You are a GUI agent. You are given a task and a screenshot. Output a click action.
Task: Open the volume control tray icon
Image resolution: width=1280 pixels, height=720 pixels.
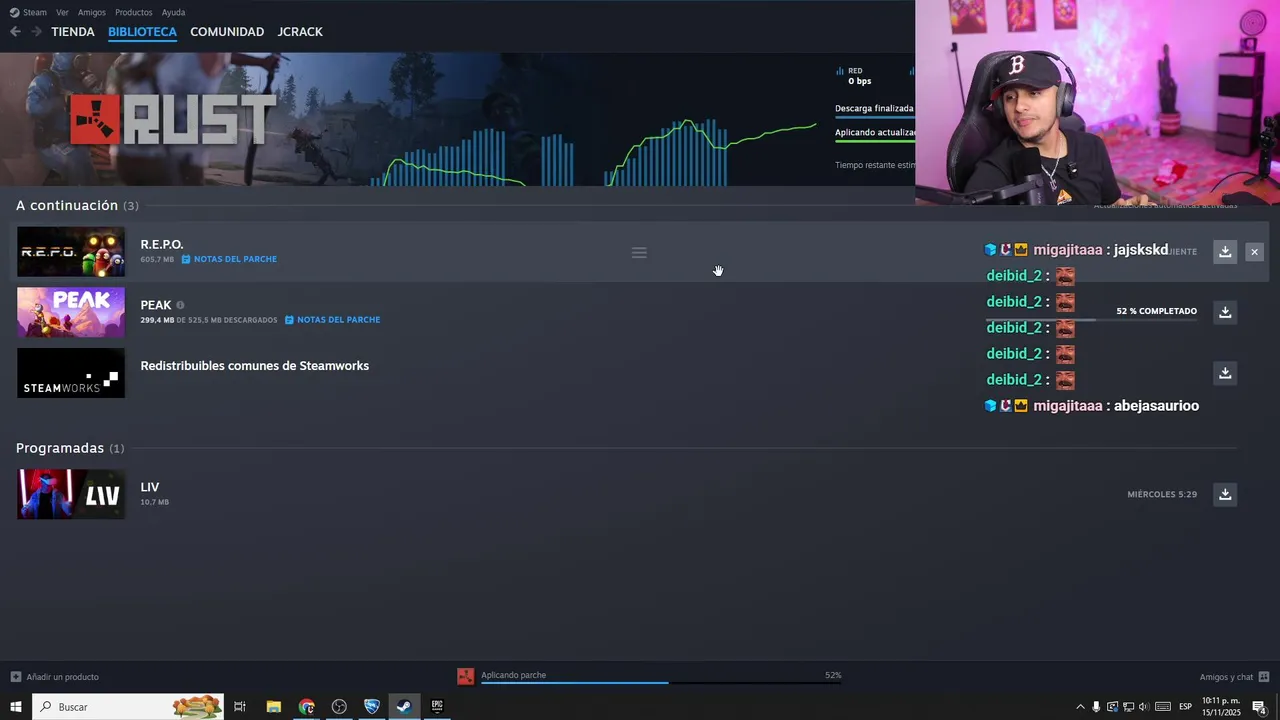[1143, 707]
